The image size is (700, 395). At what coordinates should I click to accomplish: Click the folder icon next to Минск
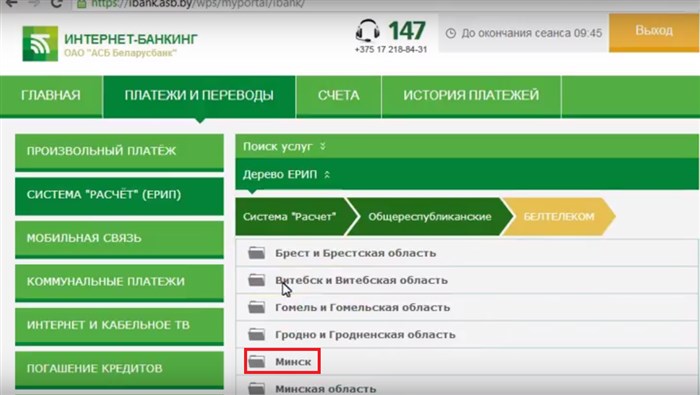point(257,361)
